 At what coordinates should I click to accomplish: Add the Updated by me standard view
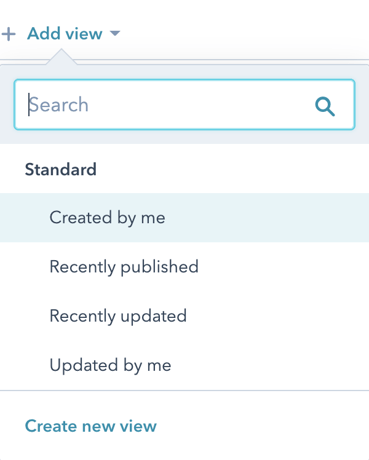click(184, 365)
